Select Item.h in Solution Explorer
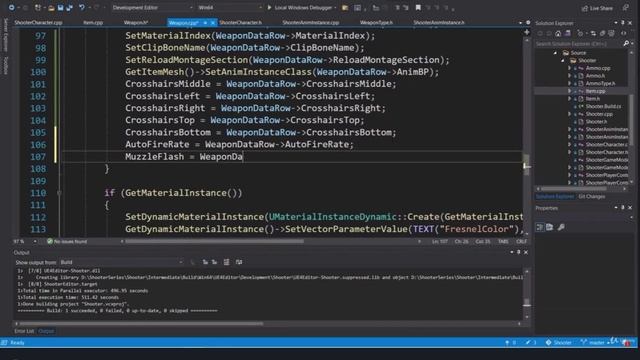The width and height of the screenshot is (640, 360). [x=593, y=99]
